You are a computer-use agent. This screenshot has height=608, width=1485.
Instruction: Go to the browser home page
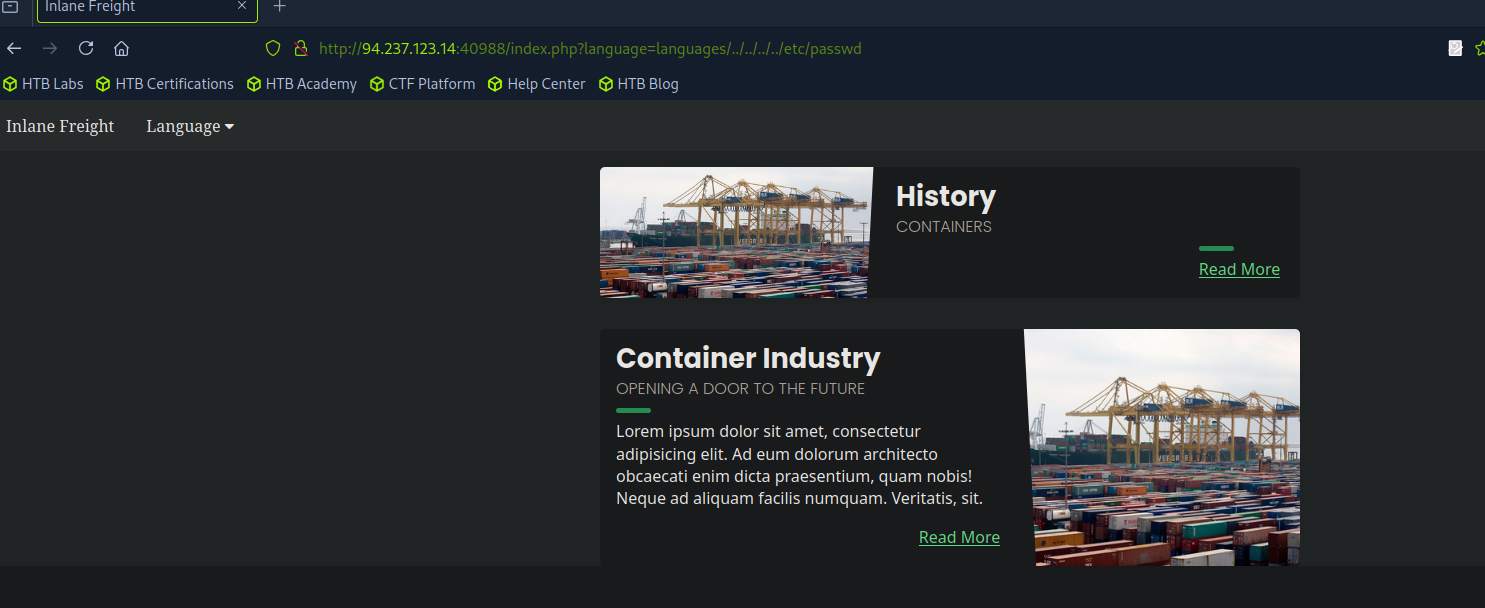click(x=121, y=48)
